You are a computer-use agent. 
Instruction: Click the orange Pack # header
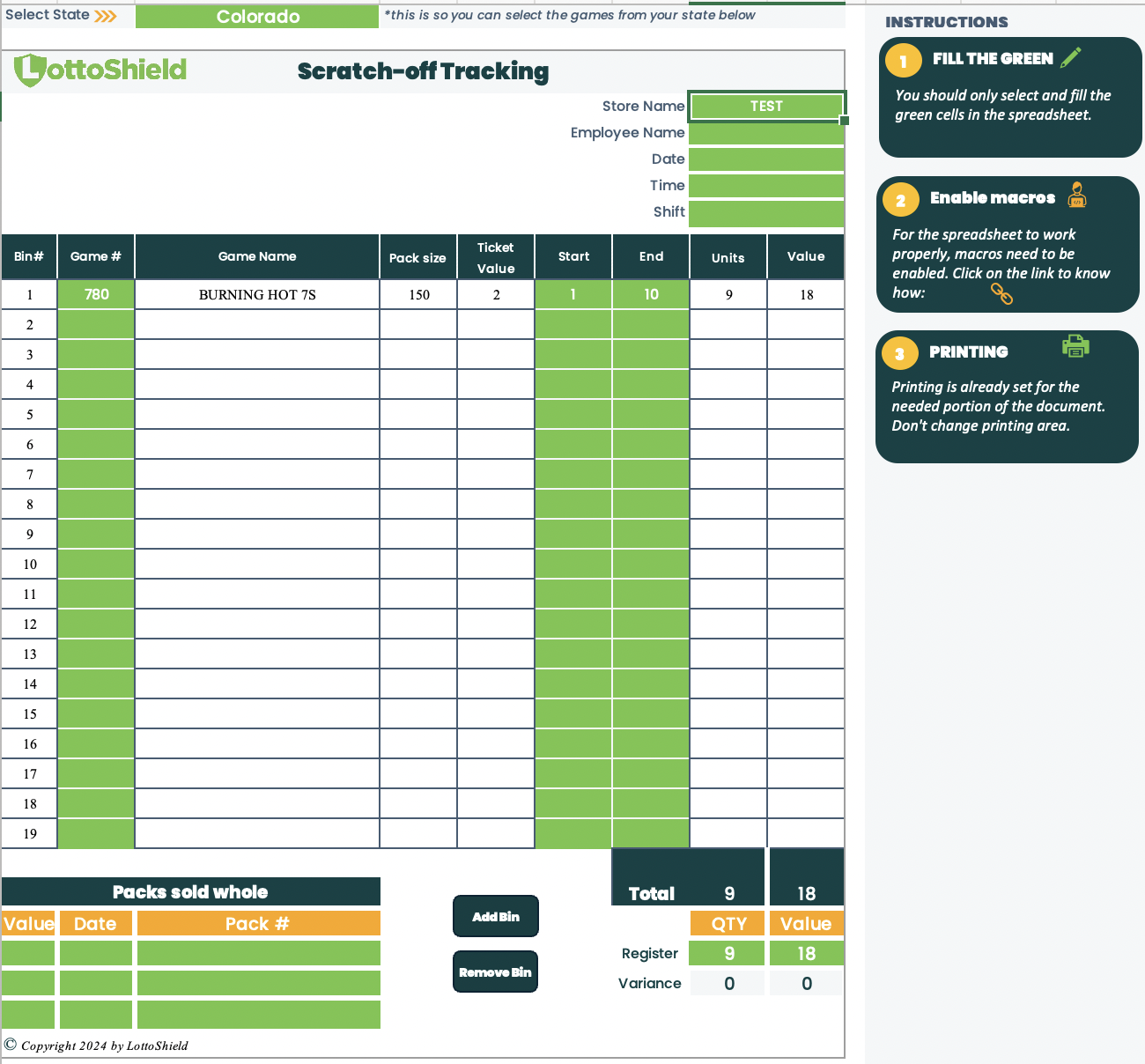coord(259,923)
